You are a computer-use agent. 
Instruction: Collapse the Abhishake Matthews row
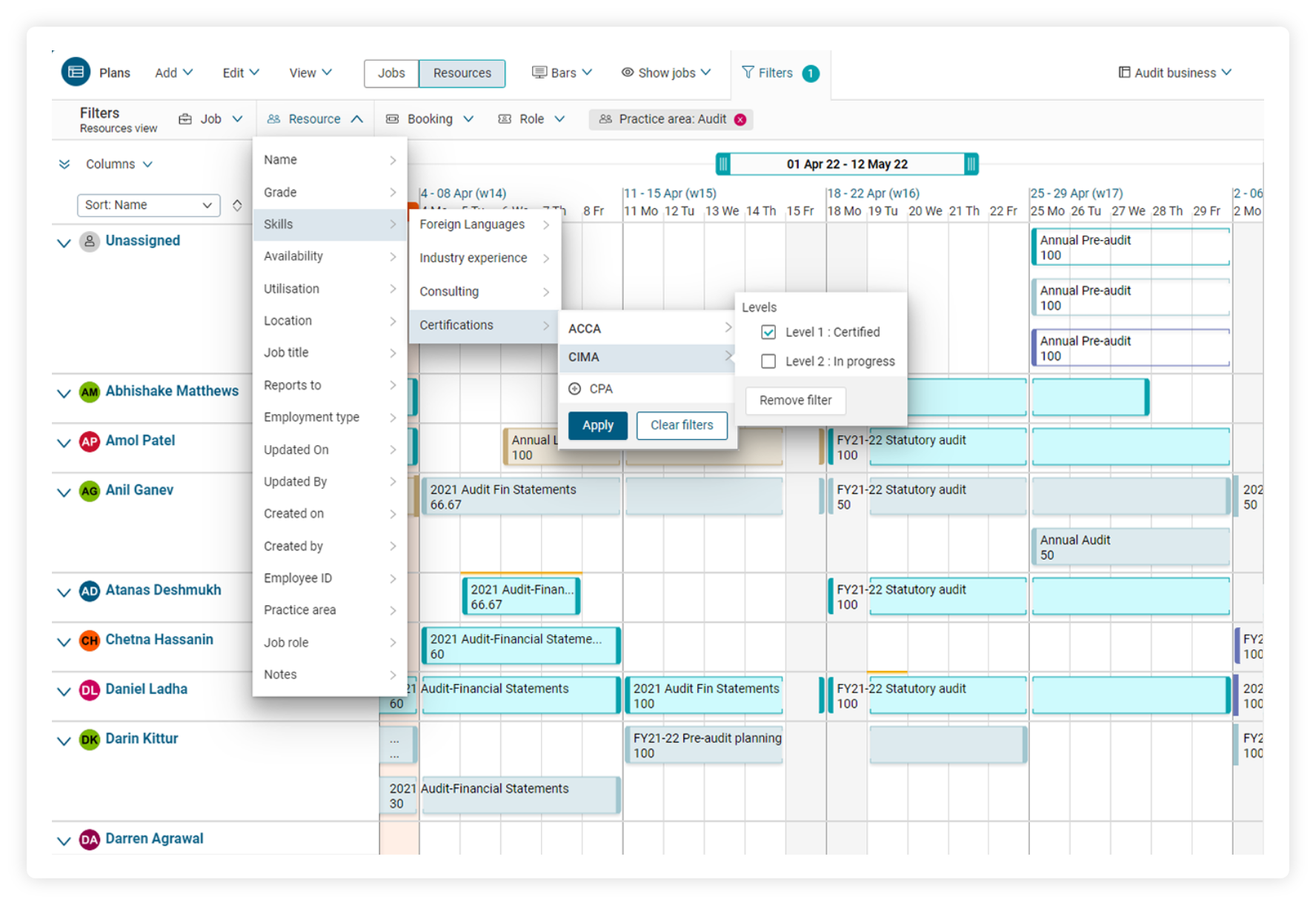[64, 393]
